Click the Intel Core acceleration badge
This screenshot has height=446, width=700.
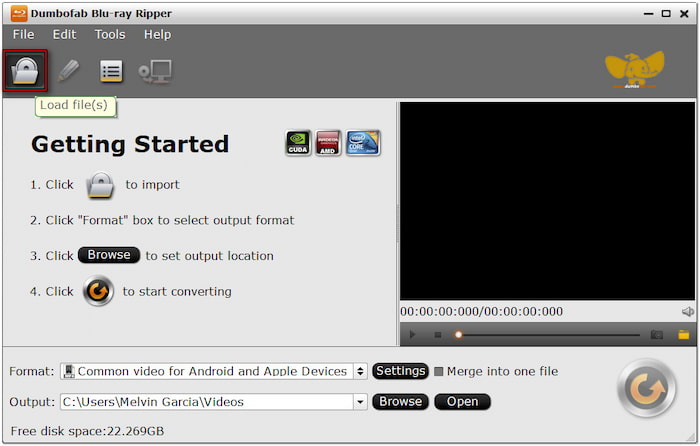click(x=363, y=143)
